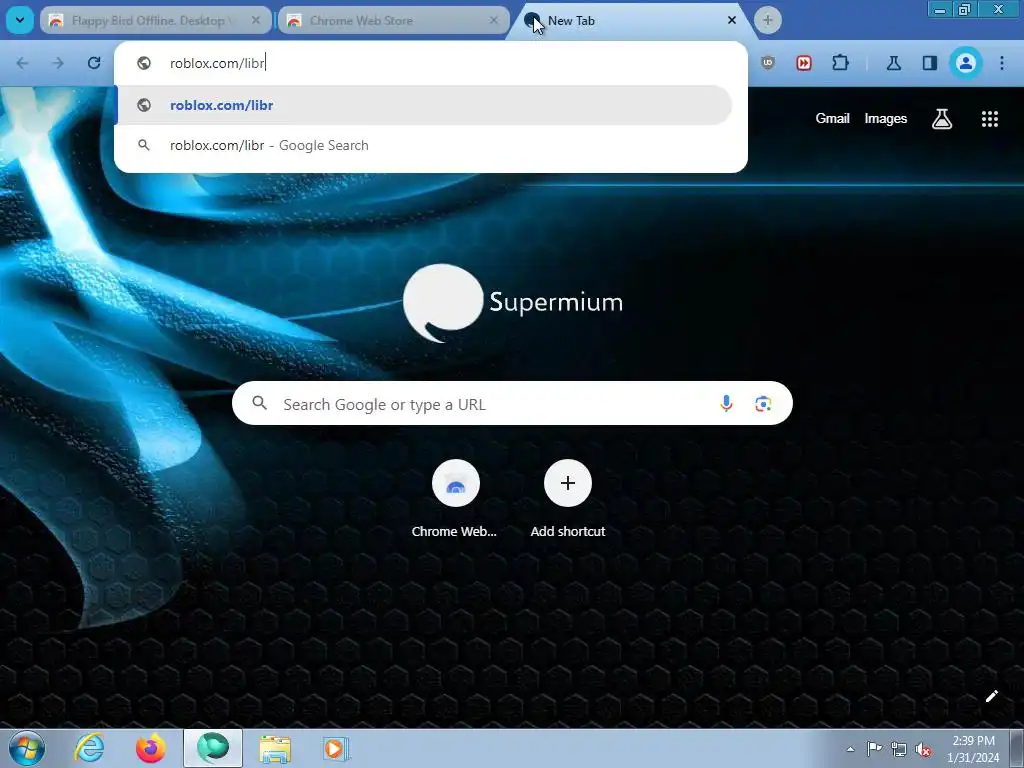
Task: Toggle the side panel icon
Action: point(930,63)
